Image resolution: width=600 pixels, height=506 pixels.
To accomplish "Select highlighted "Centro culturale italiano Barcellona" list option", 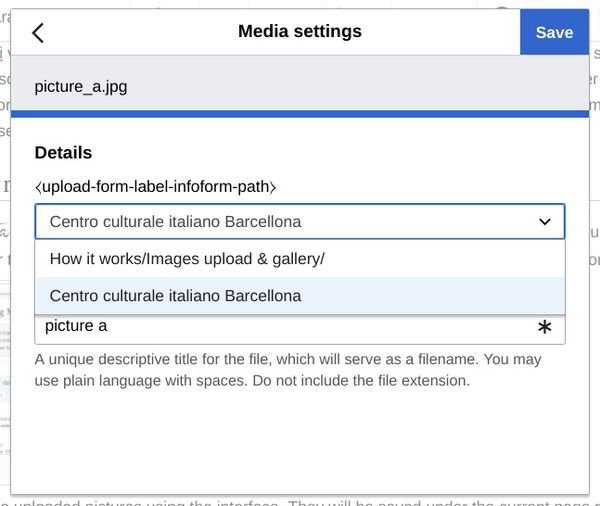I will 175,296.
